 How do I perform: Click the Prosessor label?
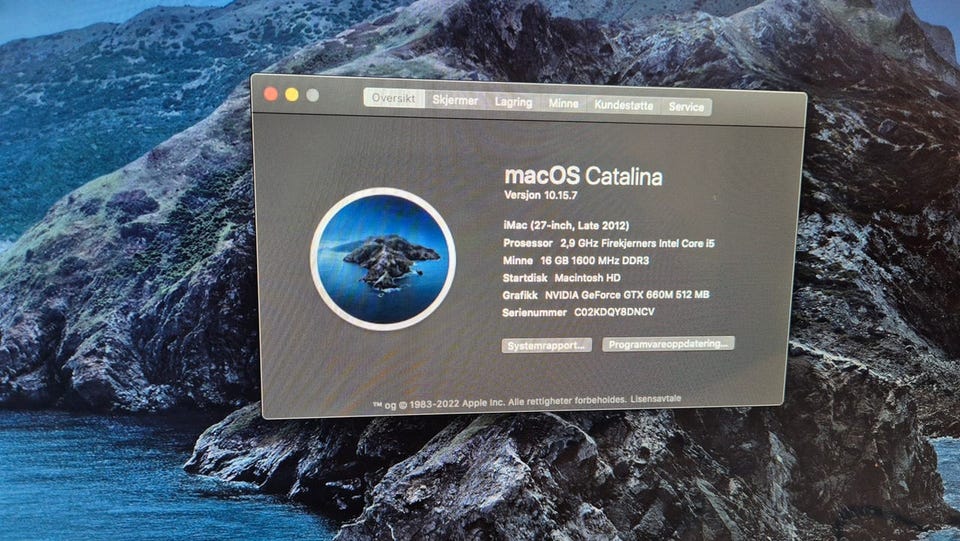[528, 243]
